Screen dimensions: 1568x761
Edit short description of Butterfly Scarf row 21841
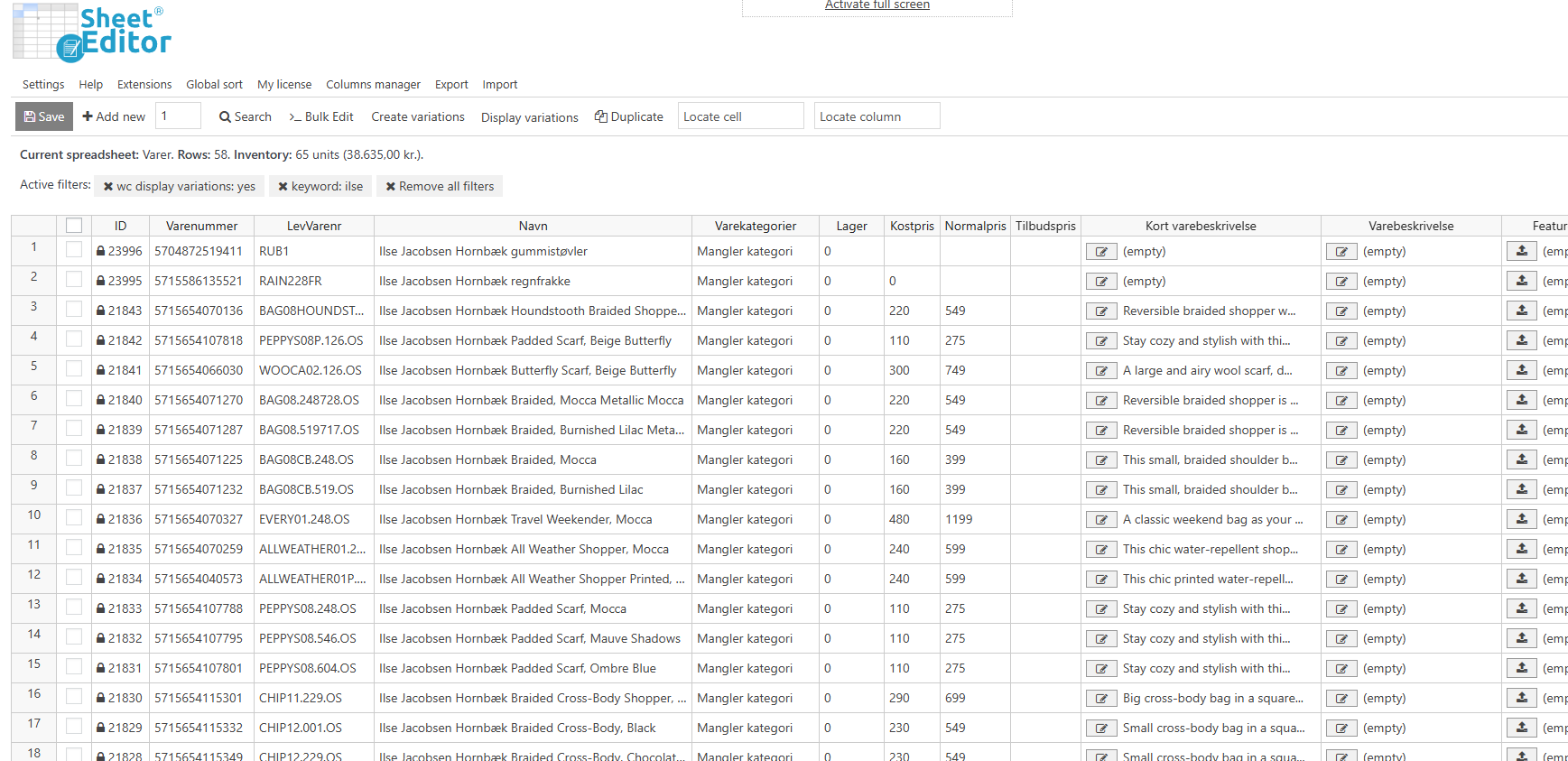[1101, 371]
